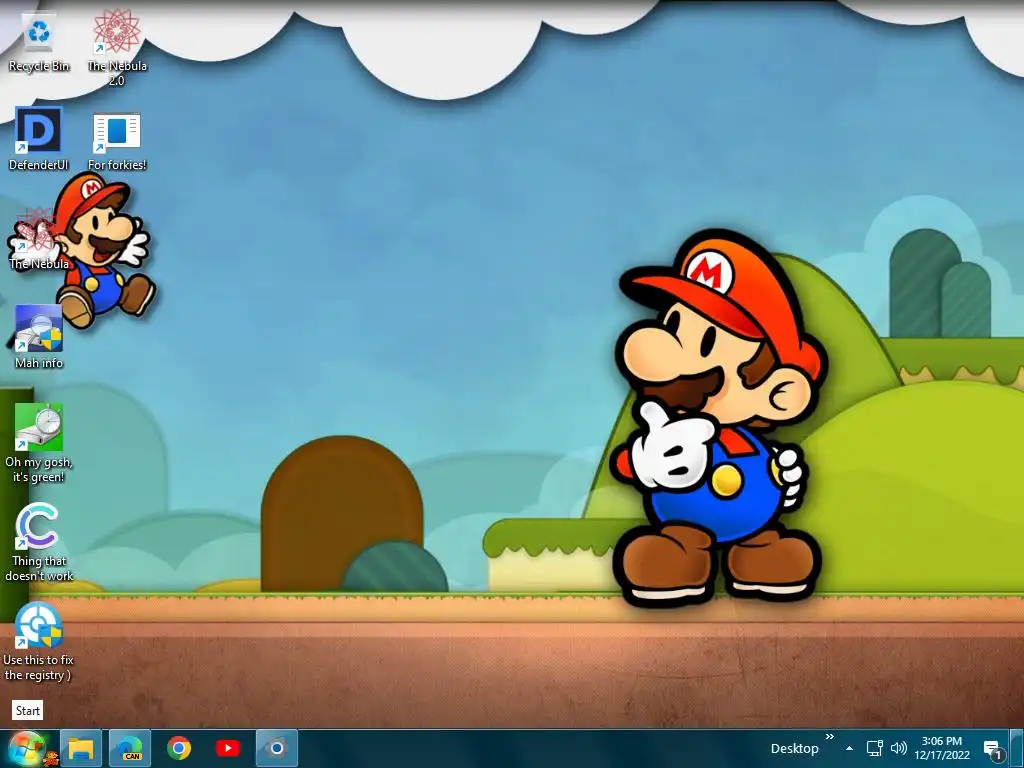Open the 'Mah info' shortcut

(x=39, y=338)
